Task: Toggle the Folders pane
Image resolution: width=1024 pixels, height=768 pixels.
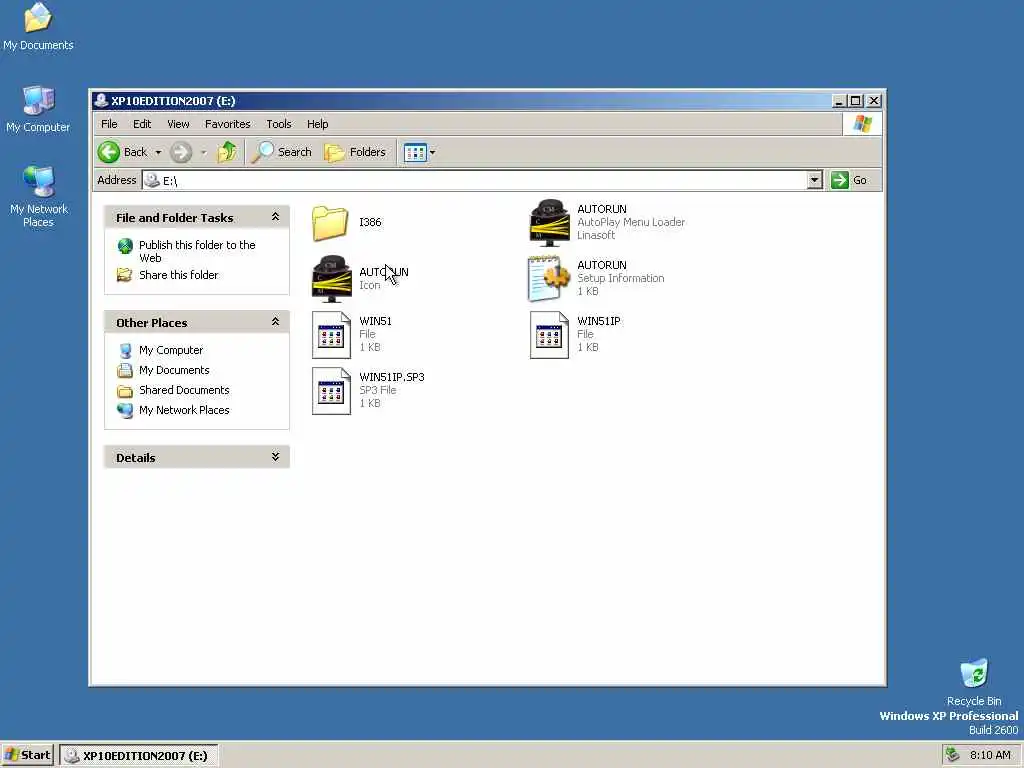Action: (x=355, y=152)
